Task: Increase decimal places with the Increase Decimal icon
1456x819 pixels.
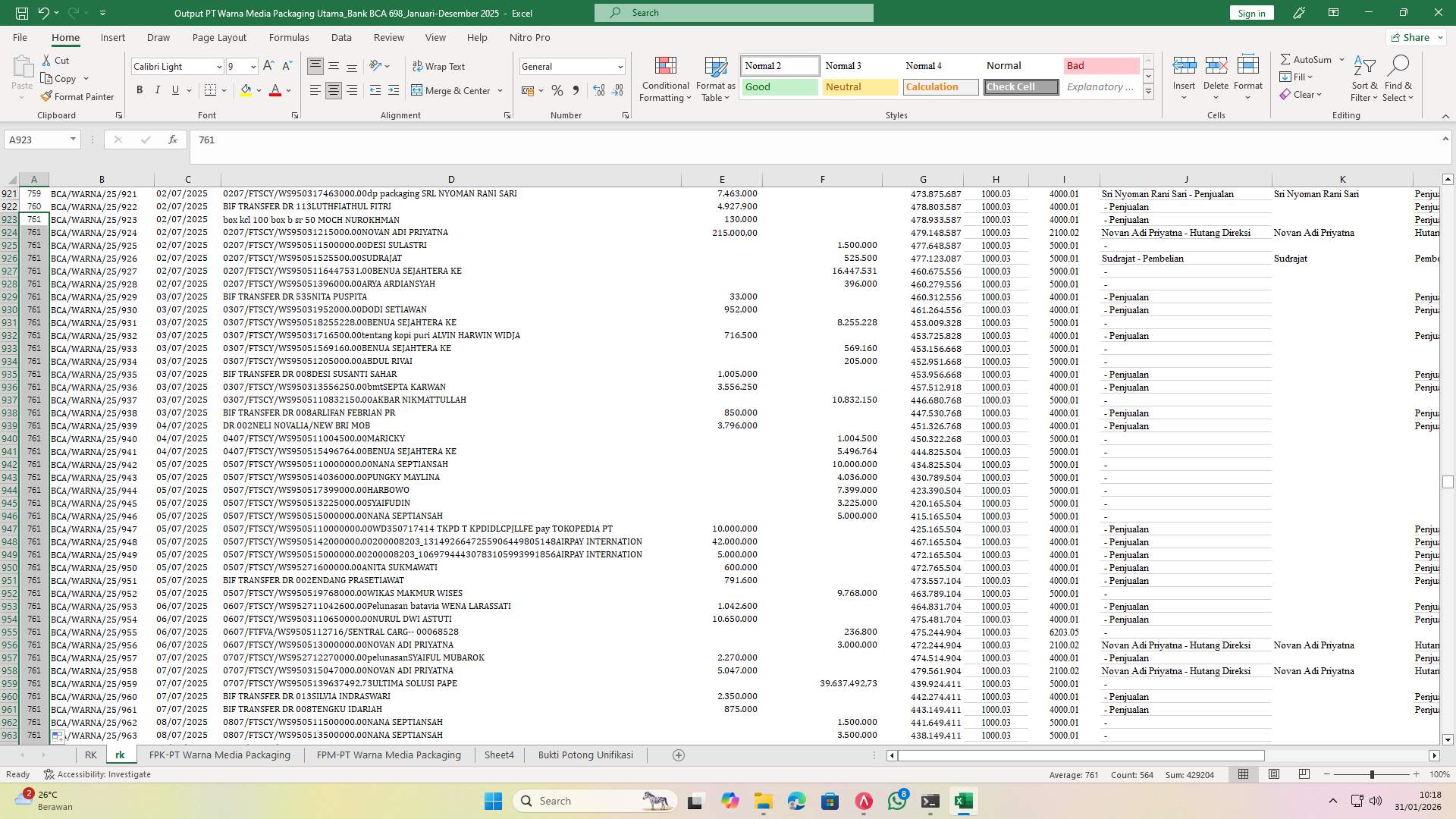Action: coord(598,89)
